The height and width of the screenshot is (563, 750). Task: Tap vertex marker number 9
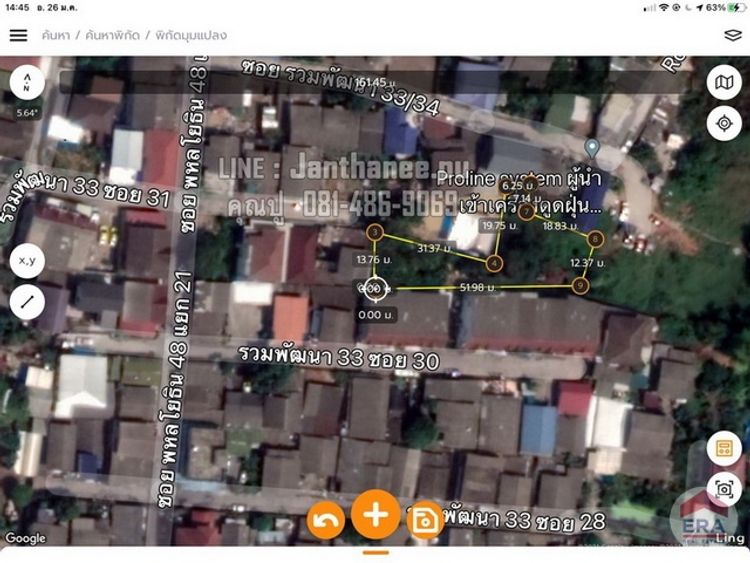tap(581, 286)
